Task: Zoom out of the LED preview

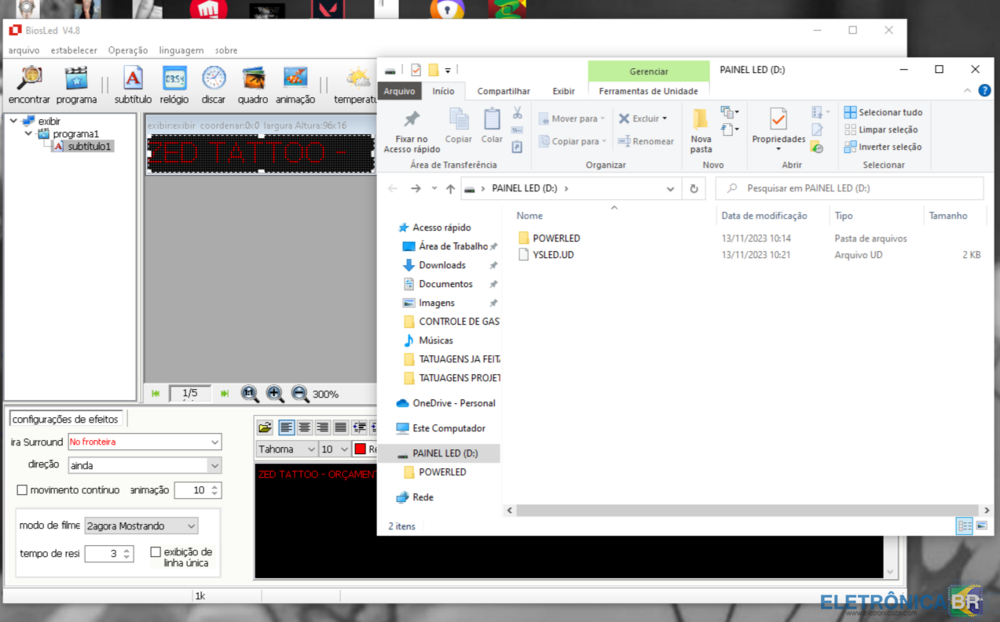Action: point(299,394)
